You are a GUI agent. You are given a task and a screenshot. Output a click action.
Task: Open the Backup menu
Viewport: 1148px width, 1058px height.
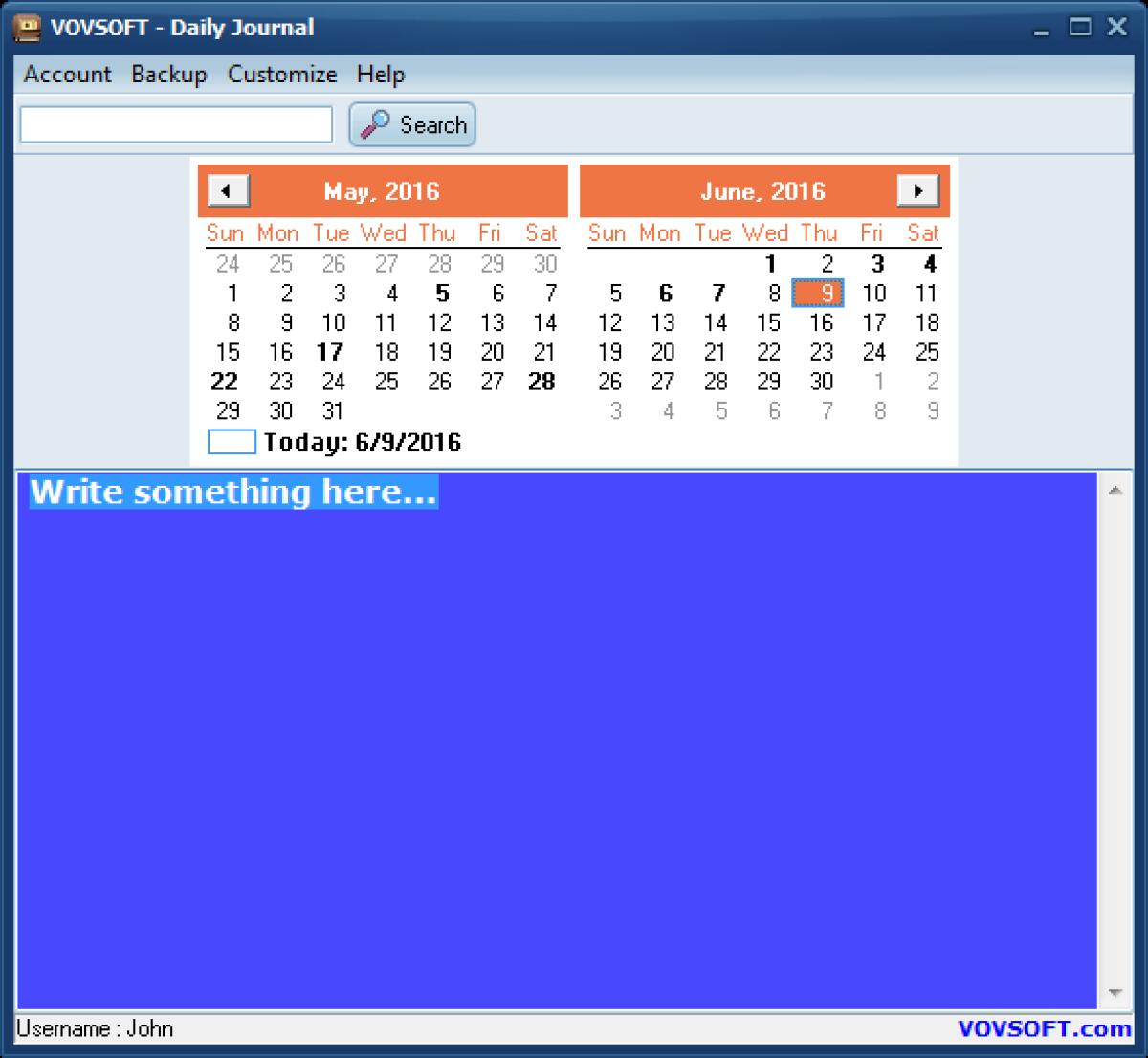pos(169,75)
